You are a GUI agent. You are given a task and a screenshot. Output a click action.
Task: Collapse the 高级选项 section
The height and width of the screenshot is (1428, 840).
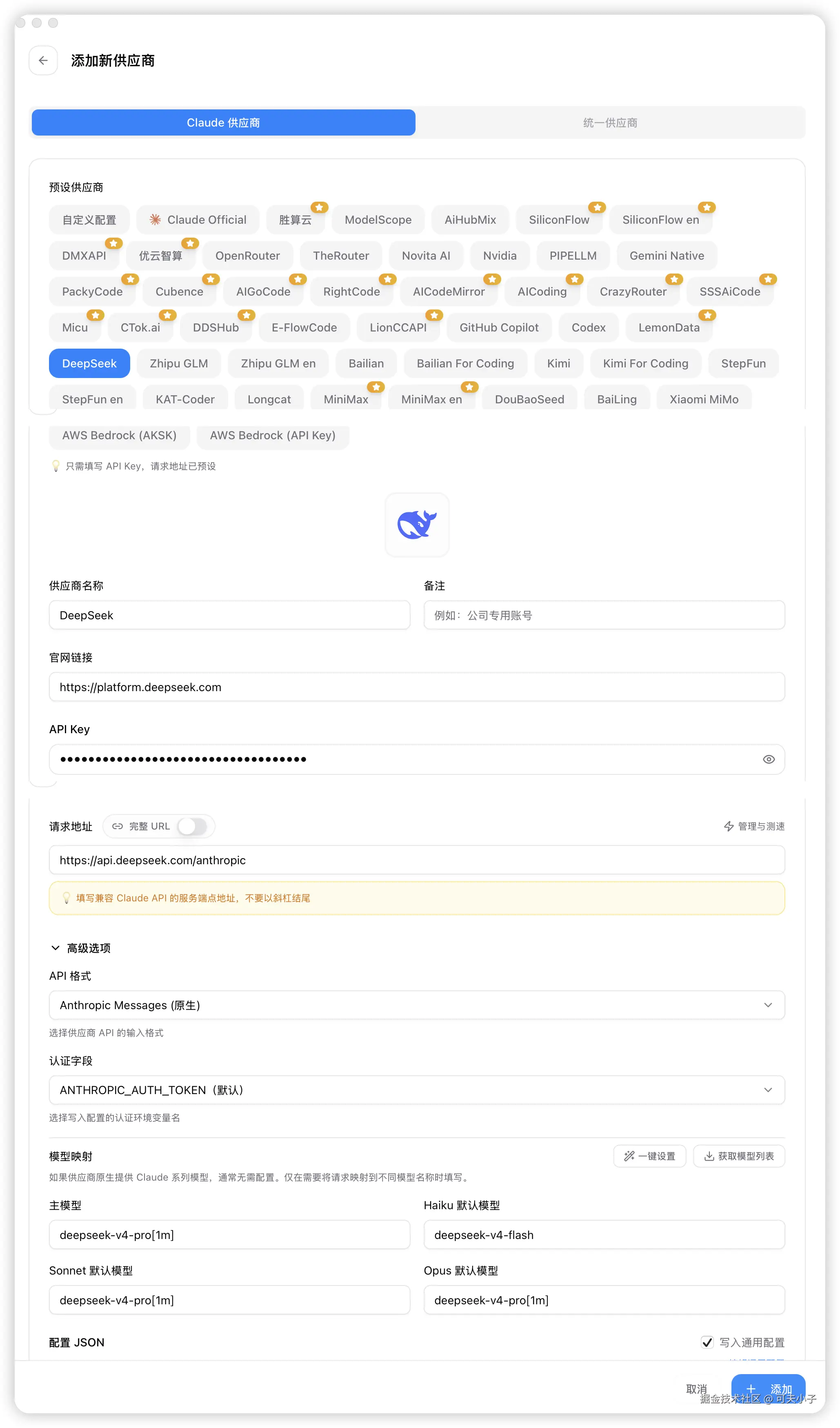click(80, 948)
